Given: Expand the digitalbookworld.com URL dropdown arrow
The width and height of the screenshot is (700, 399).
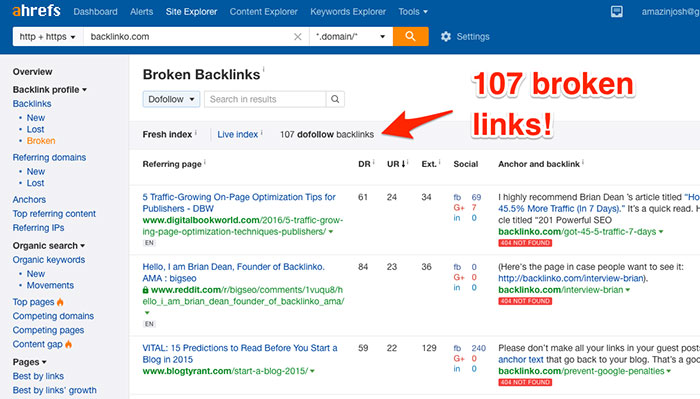Looking at the screenshot, I should (x=331, y=232).
